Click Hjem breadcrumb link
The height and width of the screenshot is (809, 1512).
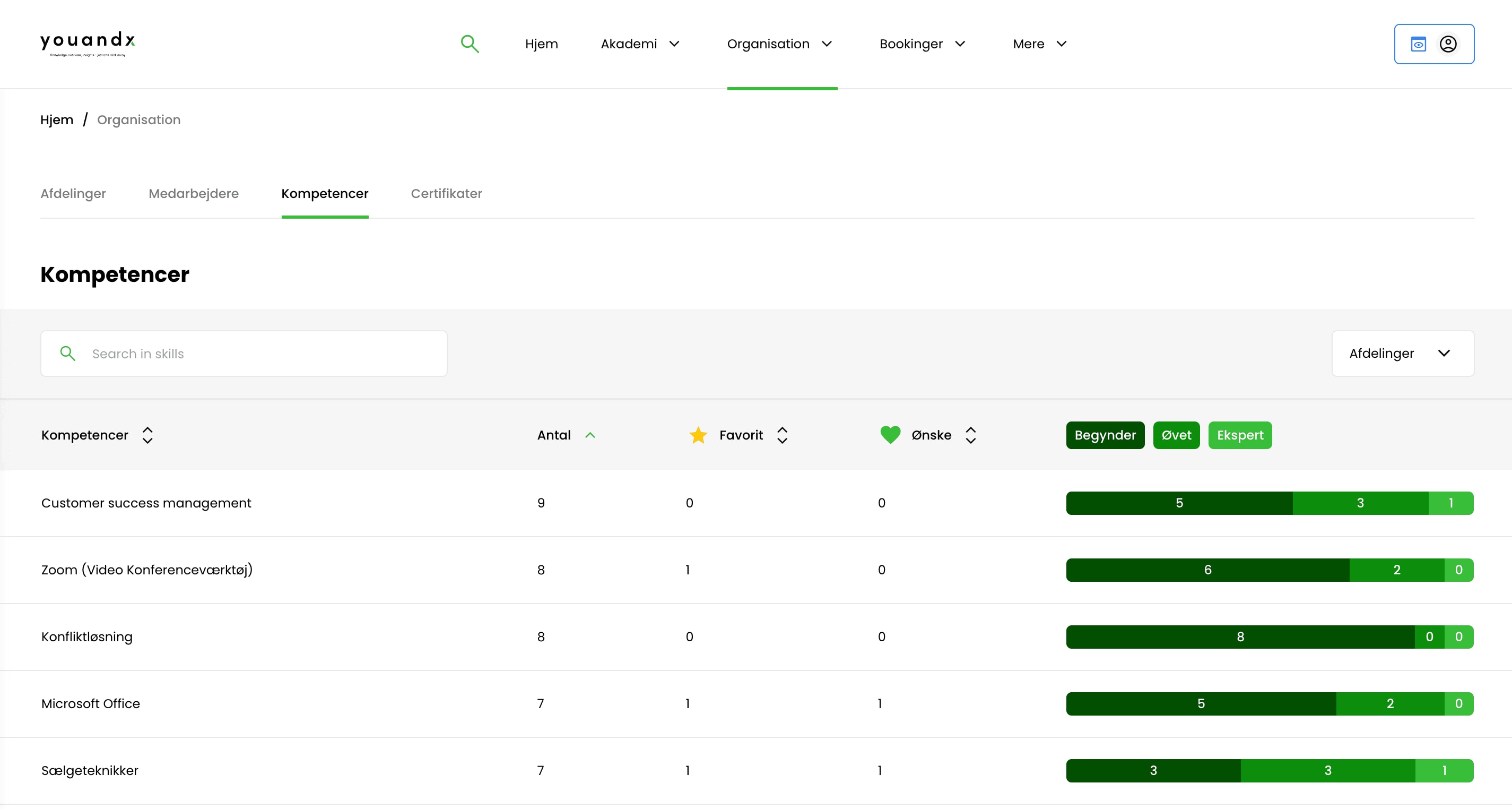56,120
